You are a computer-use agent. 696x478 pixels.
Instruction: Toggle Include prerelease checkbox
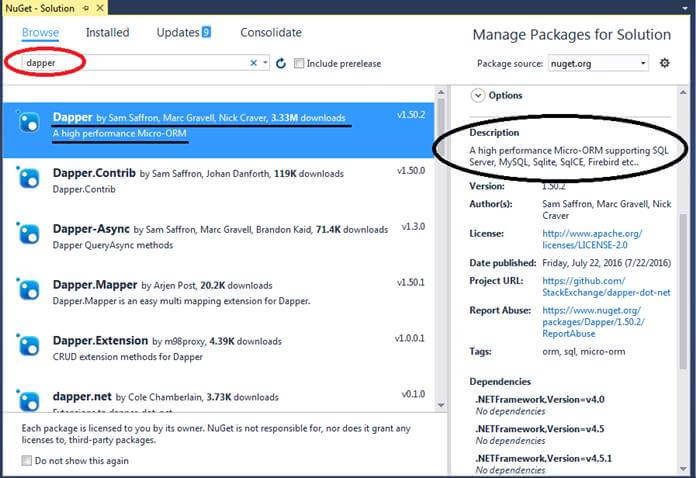pos(299,63)
